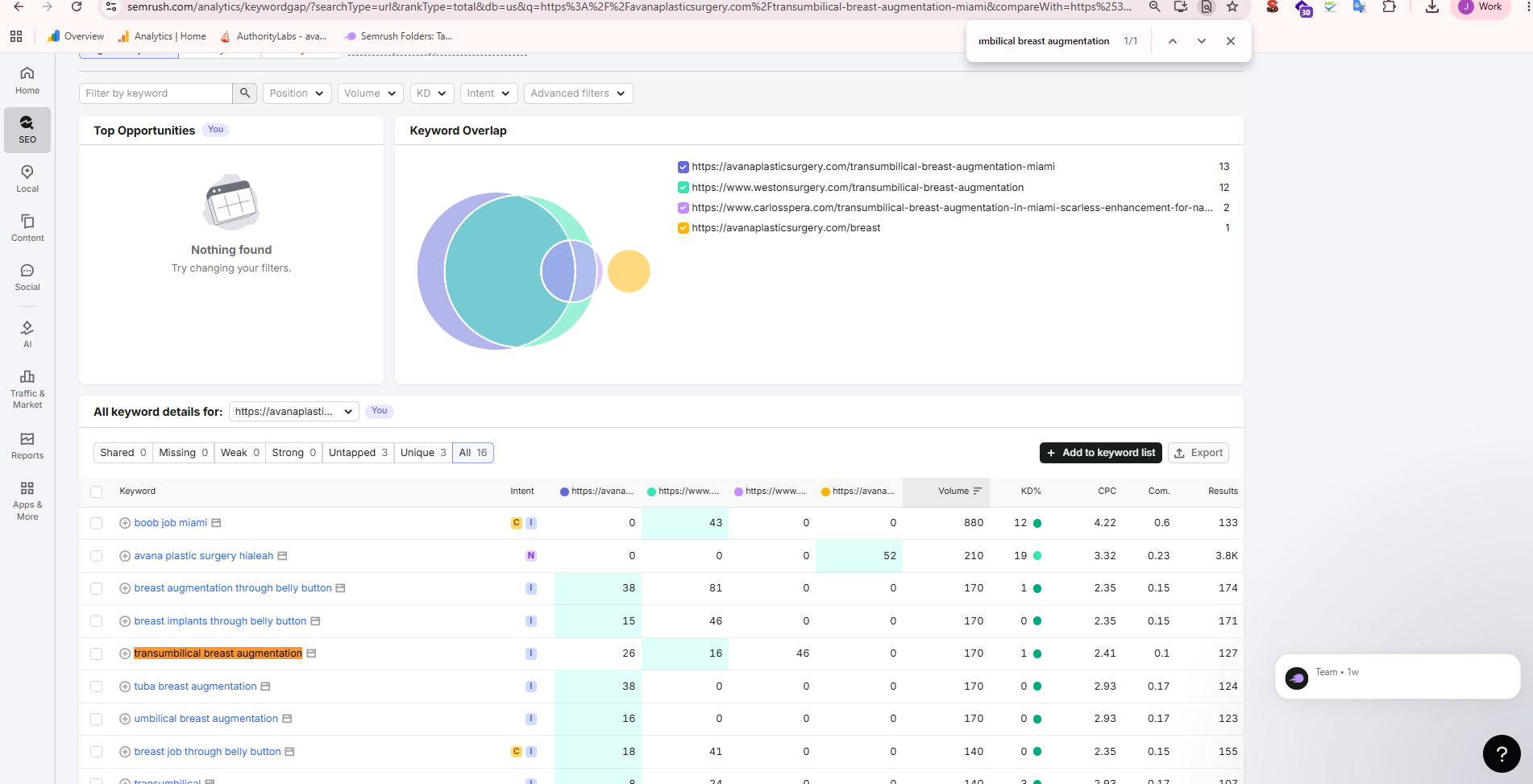Open the Social sidebar section
Viewport: 1533px width, 784px height.
[27, 277]
